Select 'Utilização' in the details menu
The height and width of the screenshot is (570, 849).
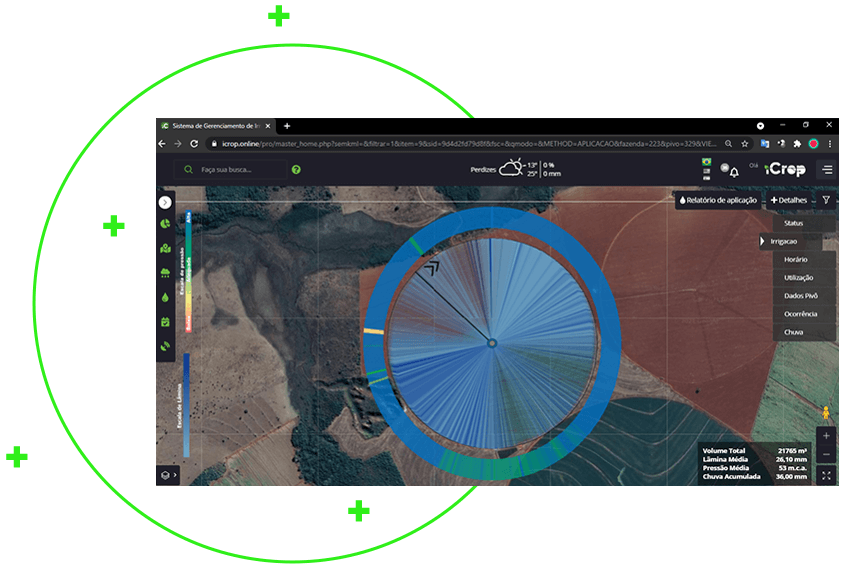point(804,278)
